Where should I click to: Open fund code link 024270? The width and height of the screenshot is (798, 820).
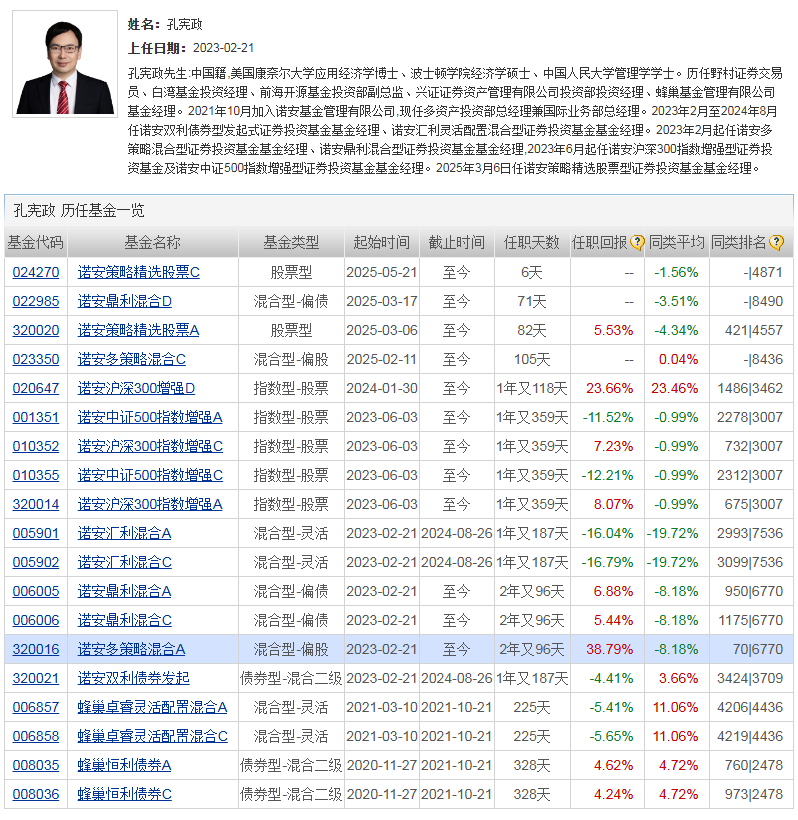tap(36, 272)
